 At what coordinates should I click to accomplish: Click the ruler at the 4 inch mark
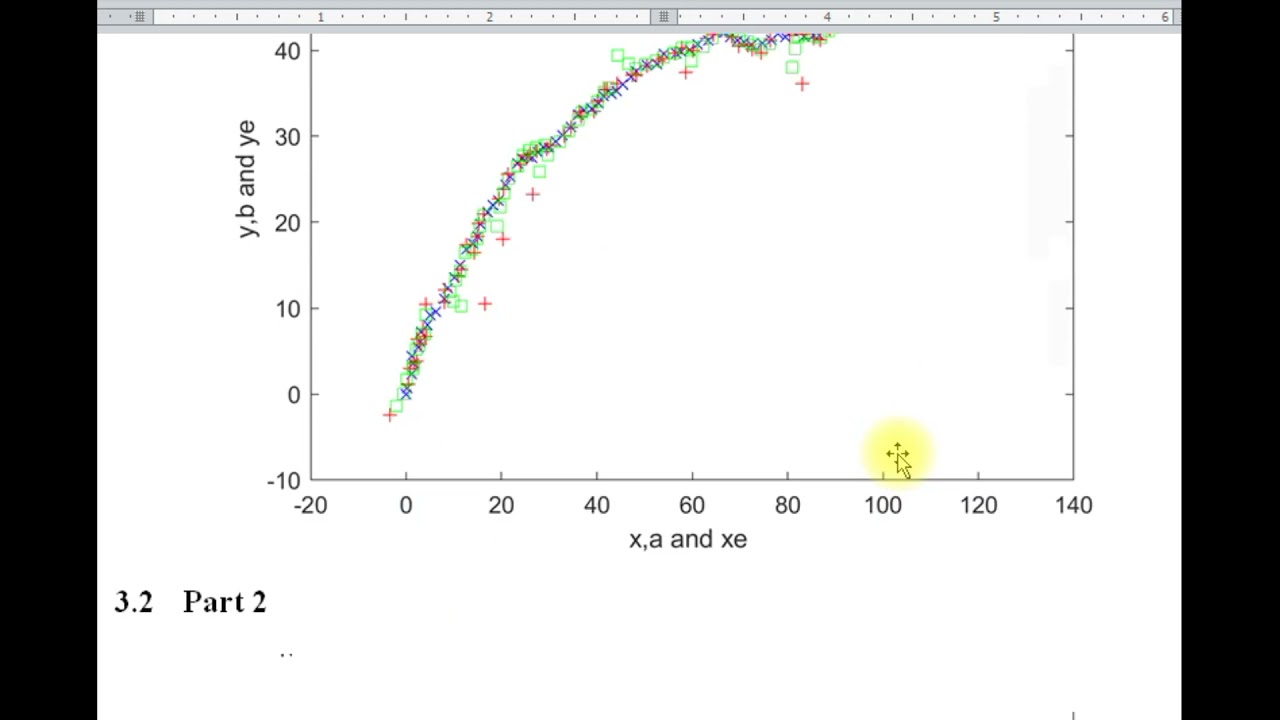coord(827,17)
